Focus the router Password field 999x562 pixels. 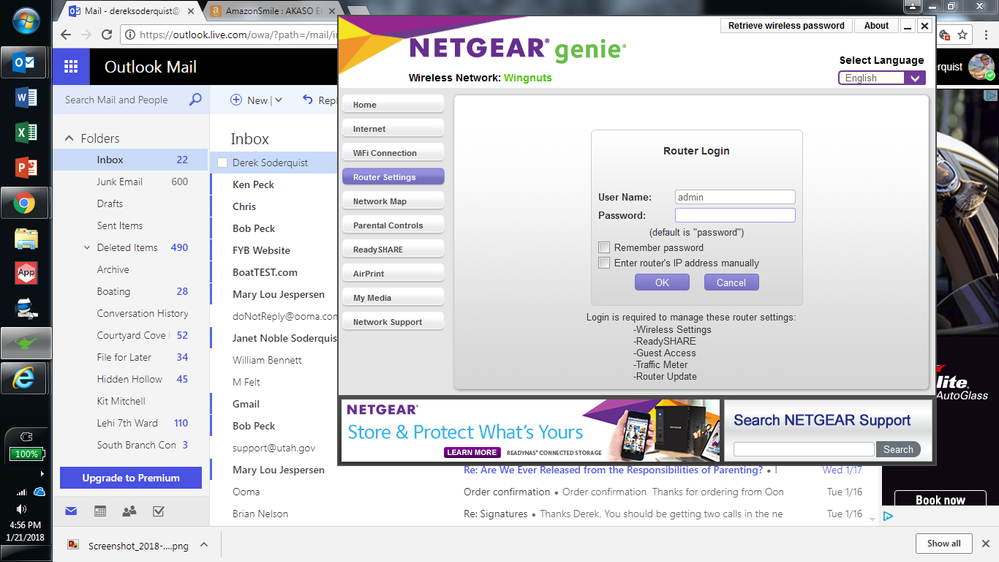pyautogui.click(x=735, y=215)
